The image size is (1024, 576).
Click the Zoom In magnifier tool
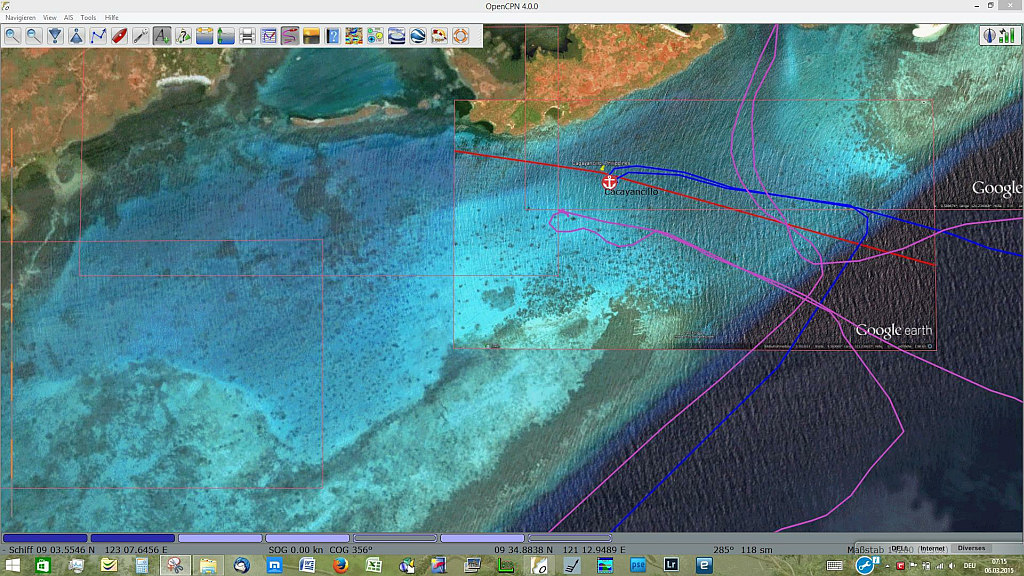pyautogui.click(x=12, y=36)
